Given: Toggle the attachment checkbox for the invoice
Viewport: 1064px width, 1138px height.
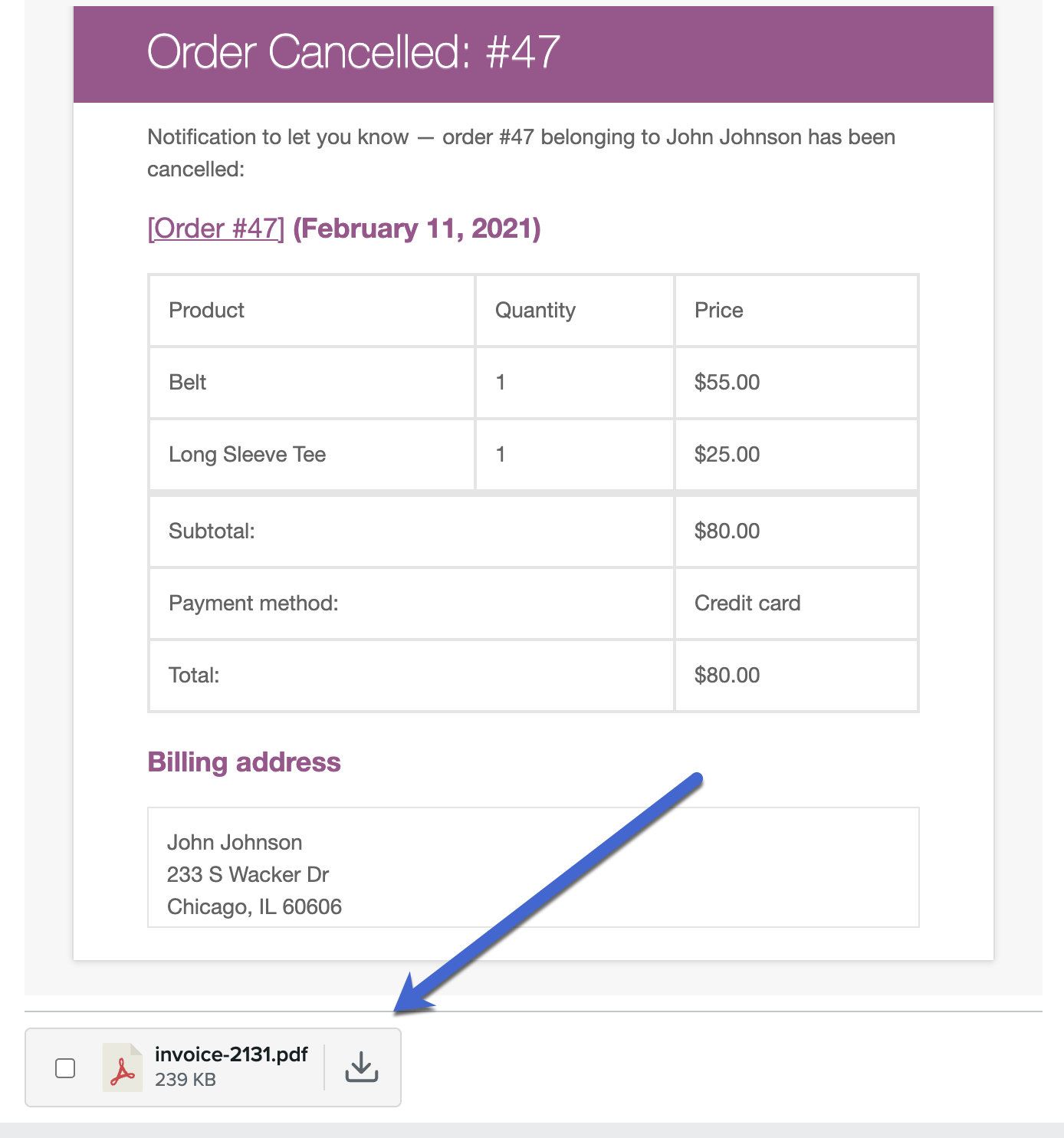Looking at the screenshot, I should (65, 1067).
